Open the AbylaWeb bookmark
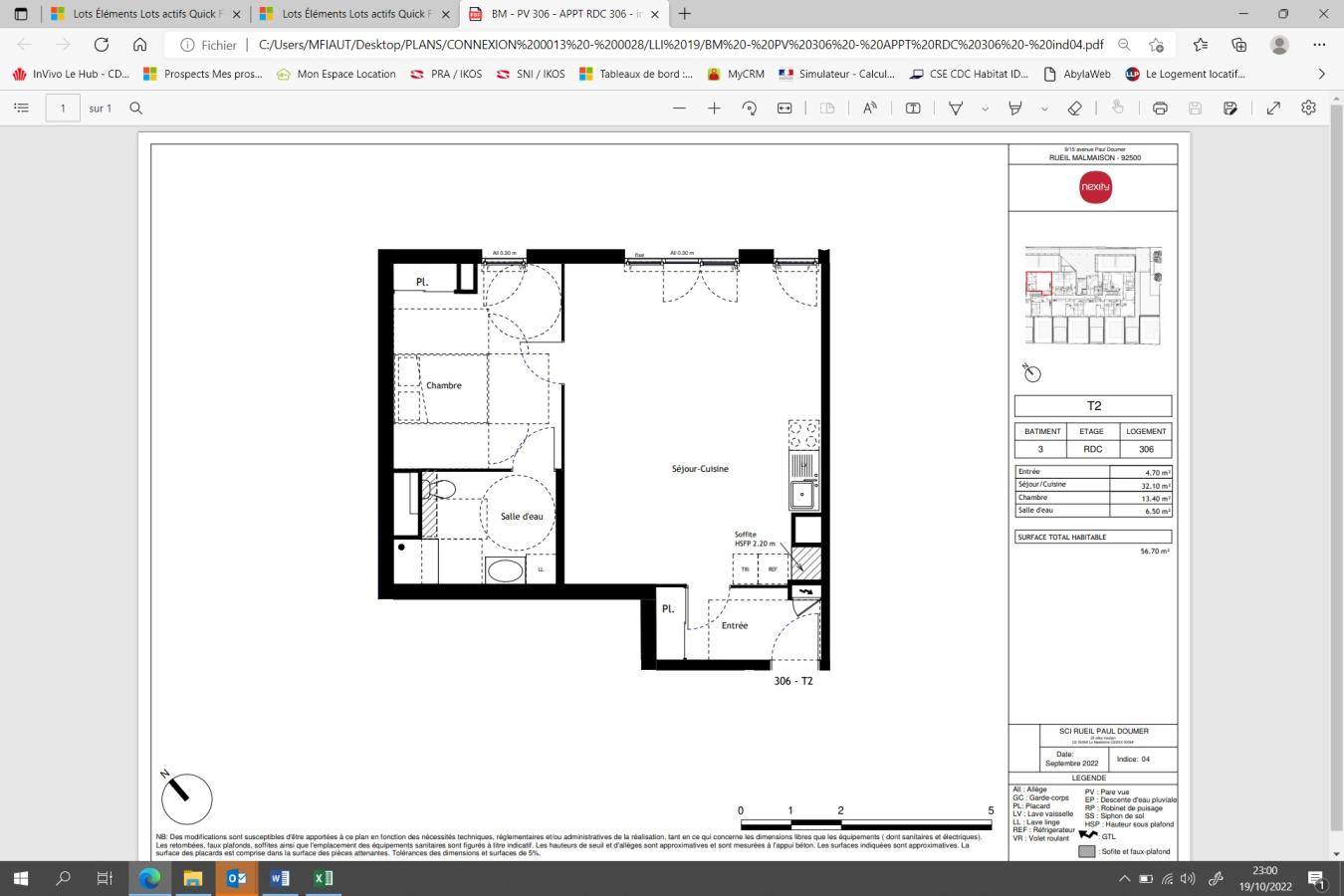 [x=1076, y=74]
